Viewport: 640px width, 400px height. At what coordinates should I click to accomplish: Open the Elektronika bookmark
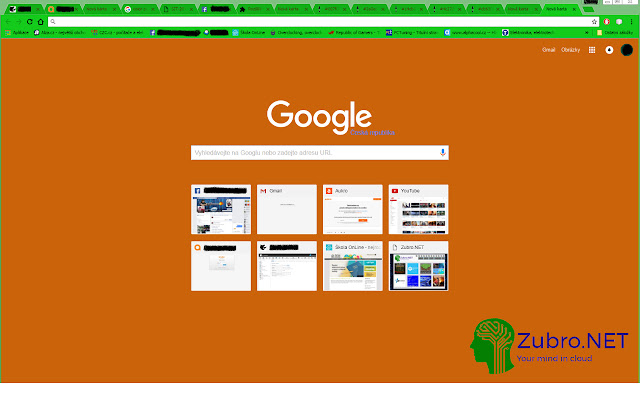click(528, 33)
